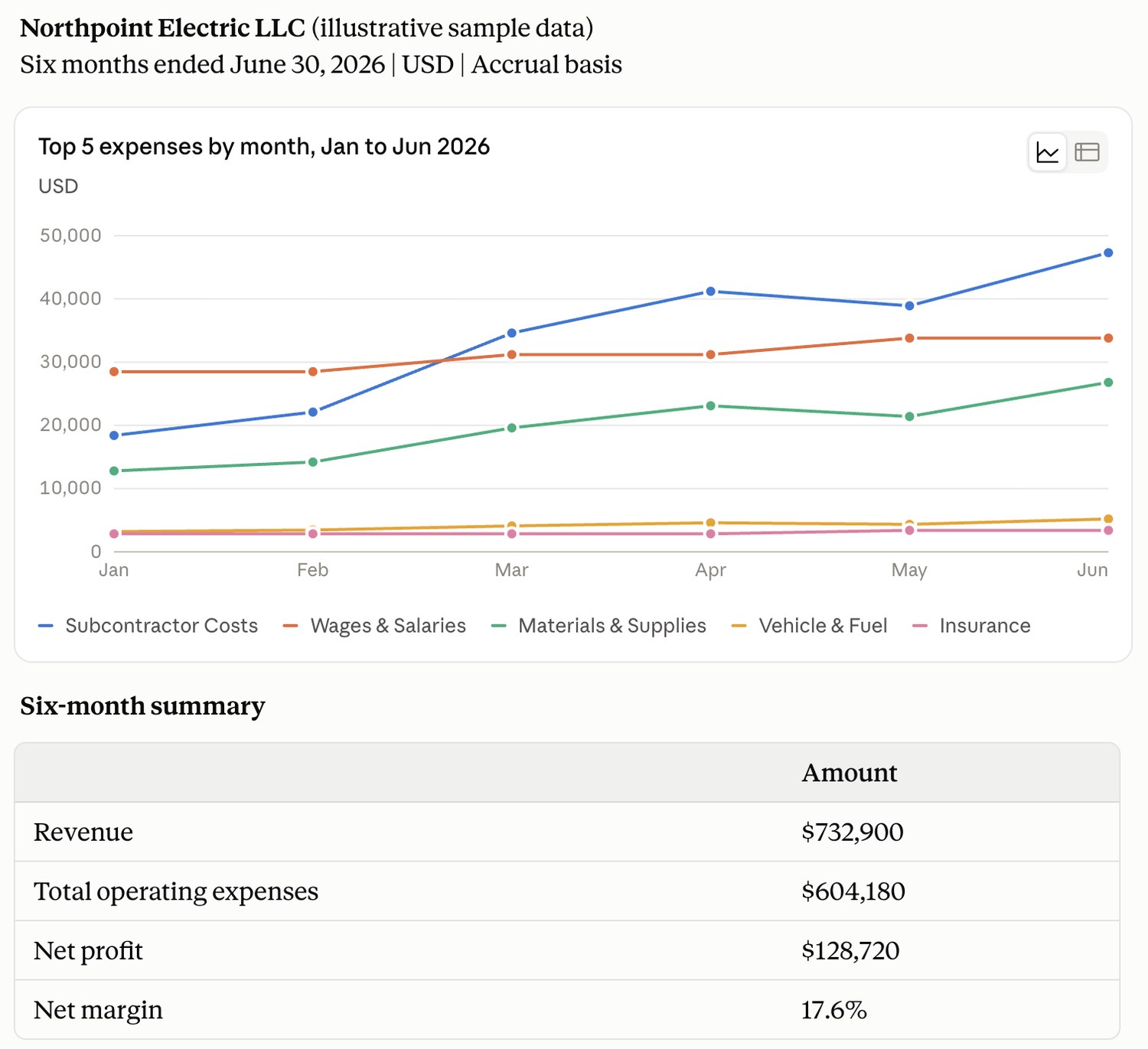This screenshot has width=1148, height=1049.
Task: Click the Subcontractor Costs Feb data point
Action: click(x=312, y=412)
